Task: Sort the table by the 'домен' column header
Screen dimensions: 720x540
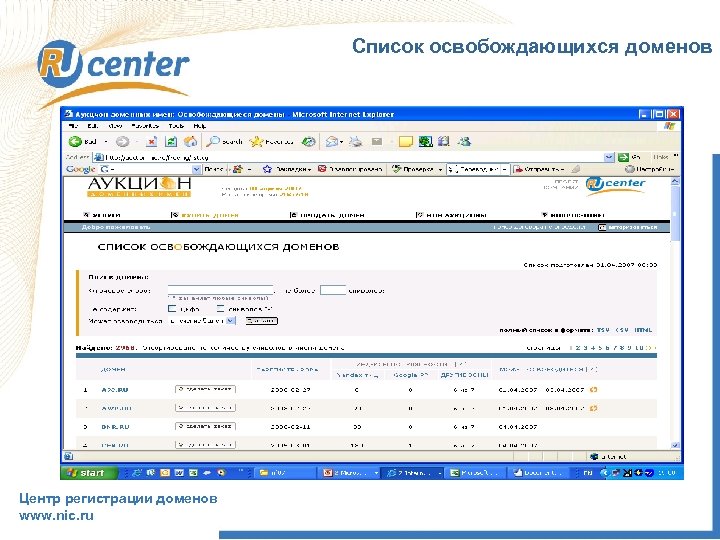Action: pos(112,369)
